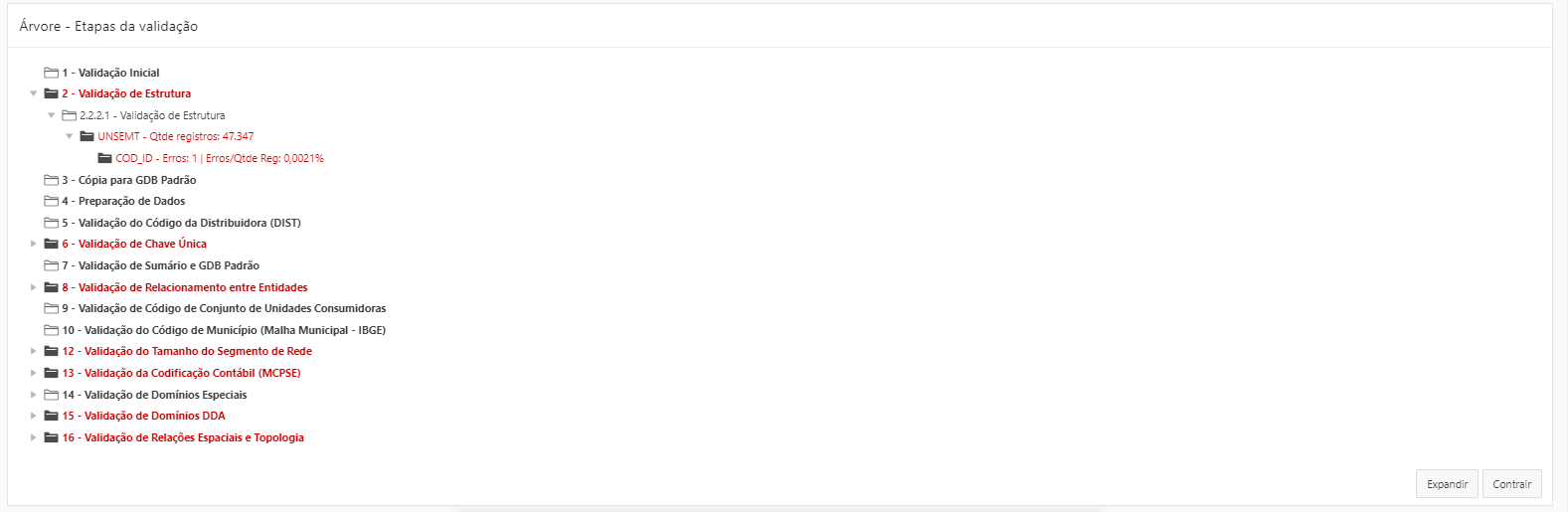Image resolution: width=1568 pixels, height=512 pixels.
Task: Expand 8 - Relacionamento entre Entidades arrow
Action: click(34, 287)
